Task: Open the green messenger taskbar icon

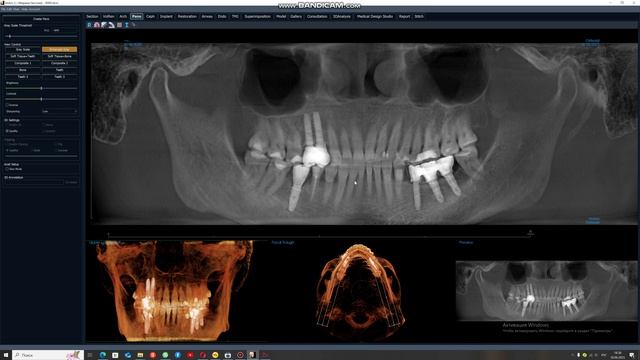Action: [x=165, y=355]
